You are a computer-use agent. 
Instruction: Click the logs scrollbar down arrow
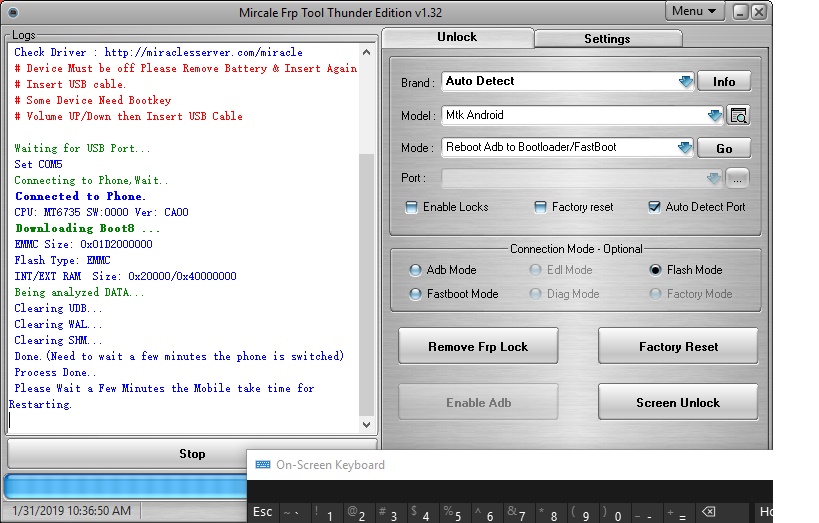point(367,425)
